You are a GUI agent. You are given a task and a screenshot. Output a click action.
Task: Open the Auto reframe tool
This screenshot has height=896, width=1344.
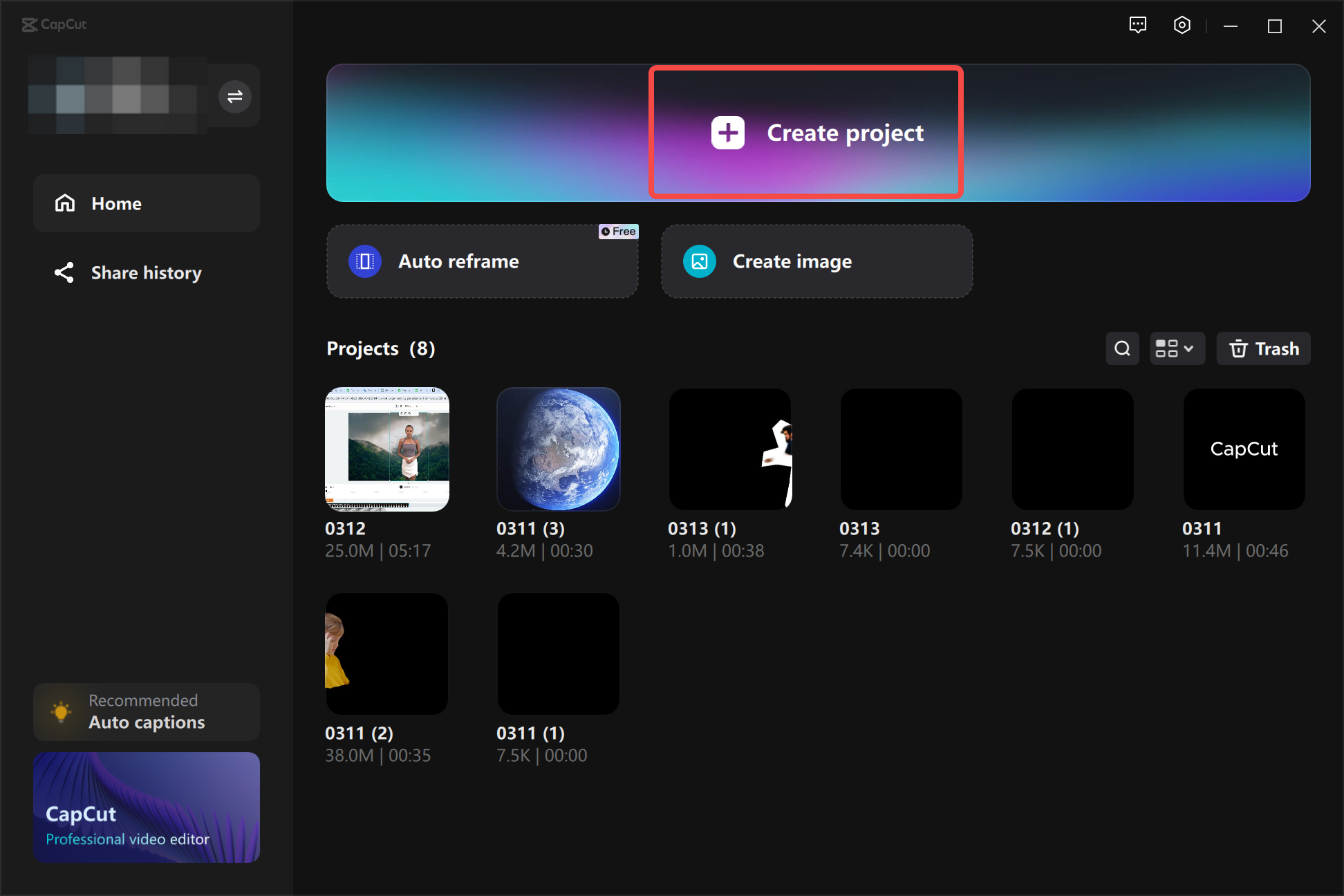(x=482, y=261)
